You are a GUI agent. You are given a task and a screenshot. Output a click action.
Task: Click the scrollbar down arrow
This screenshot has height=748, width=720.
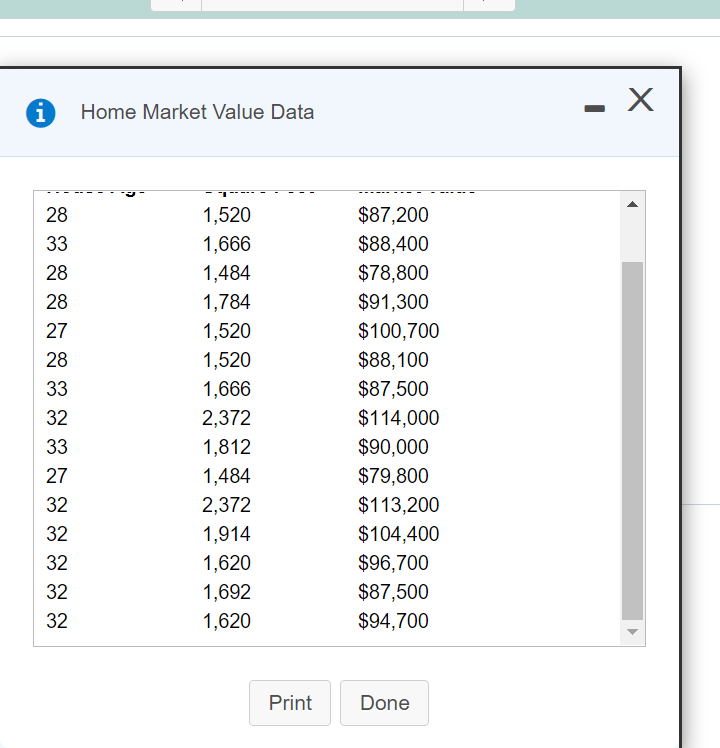632,632
